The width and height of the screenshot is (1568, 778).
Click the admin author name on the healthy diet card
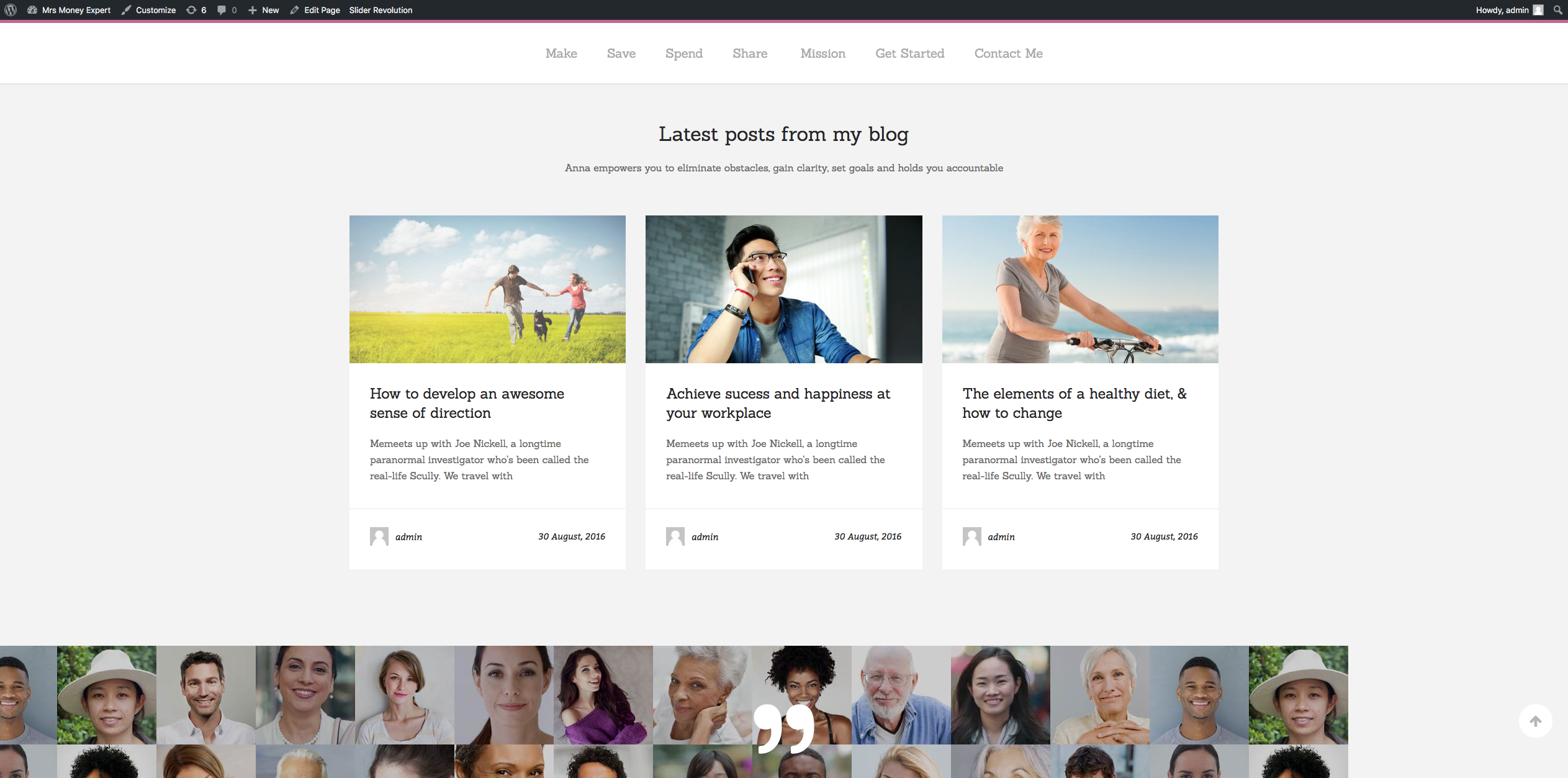click(x=1001, y=537)
